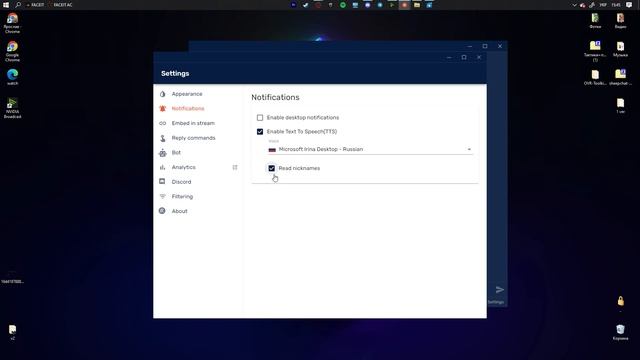
Task: Open the TTS voice dropdown
Action: pyautogui.click(x=370, y=149)
